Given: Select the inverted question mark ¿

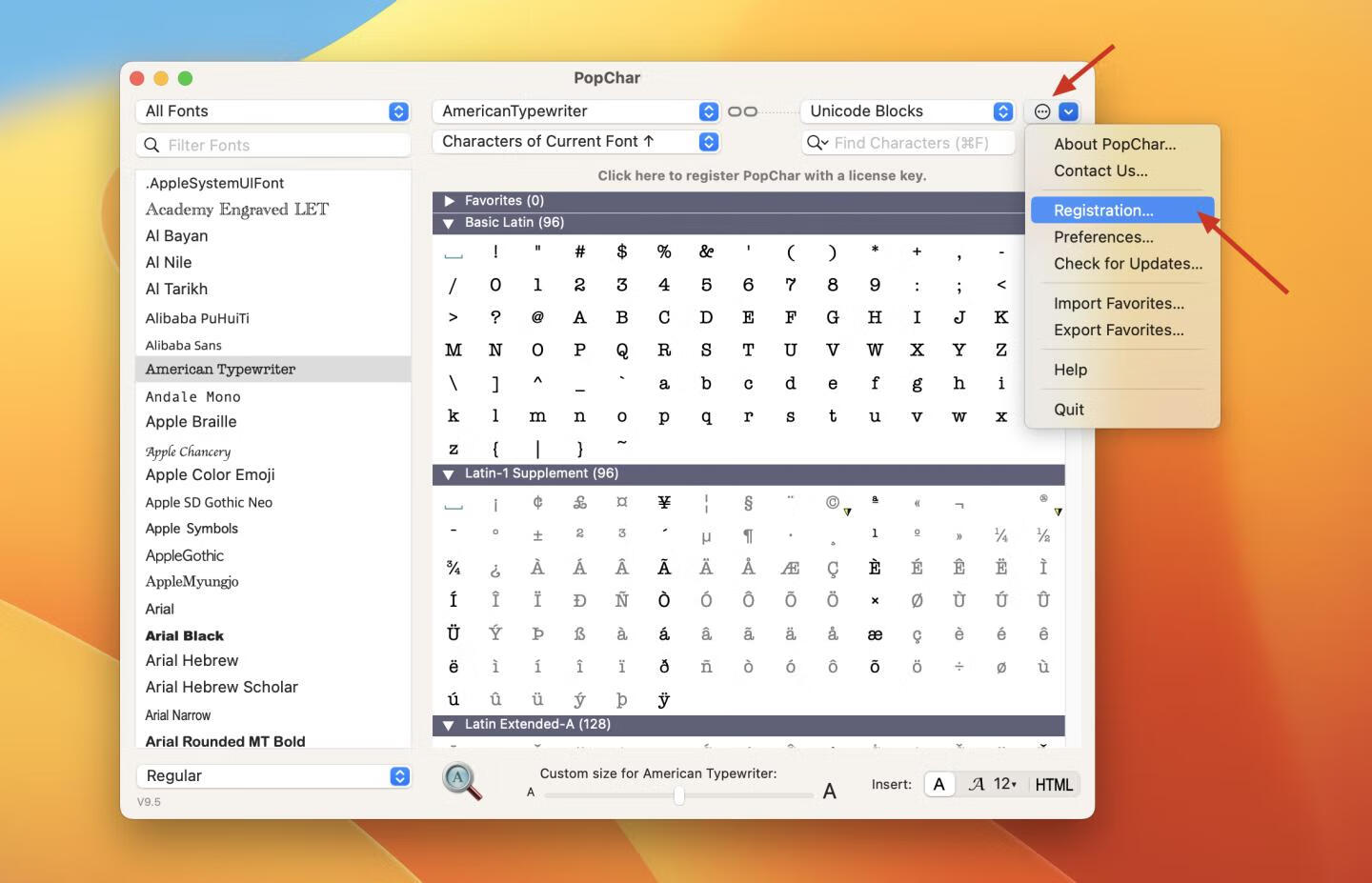Looking at the screenshot, I should coord(495,569).
